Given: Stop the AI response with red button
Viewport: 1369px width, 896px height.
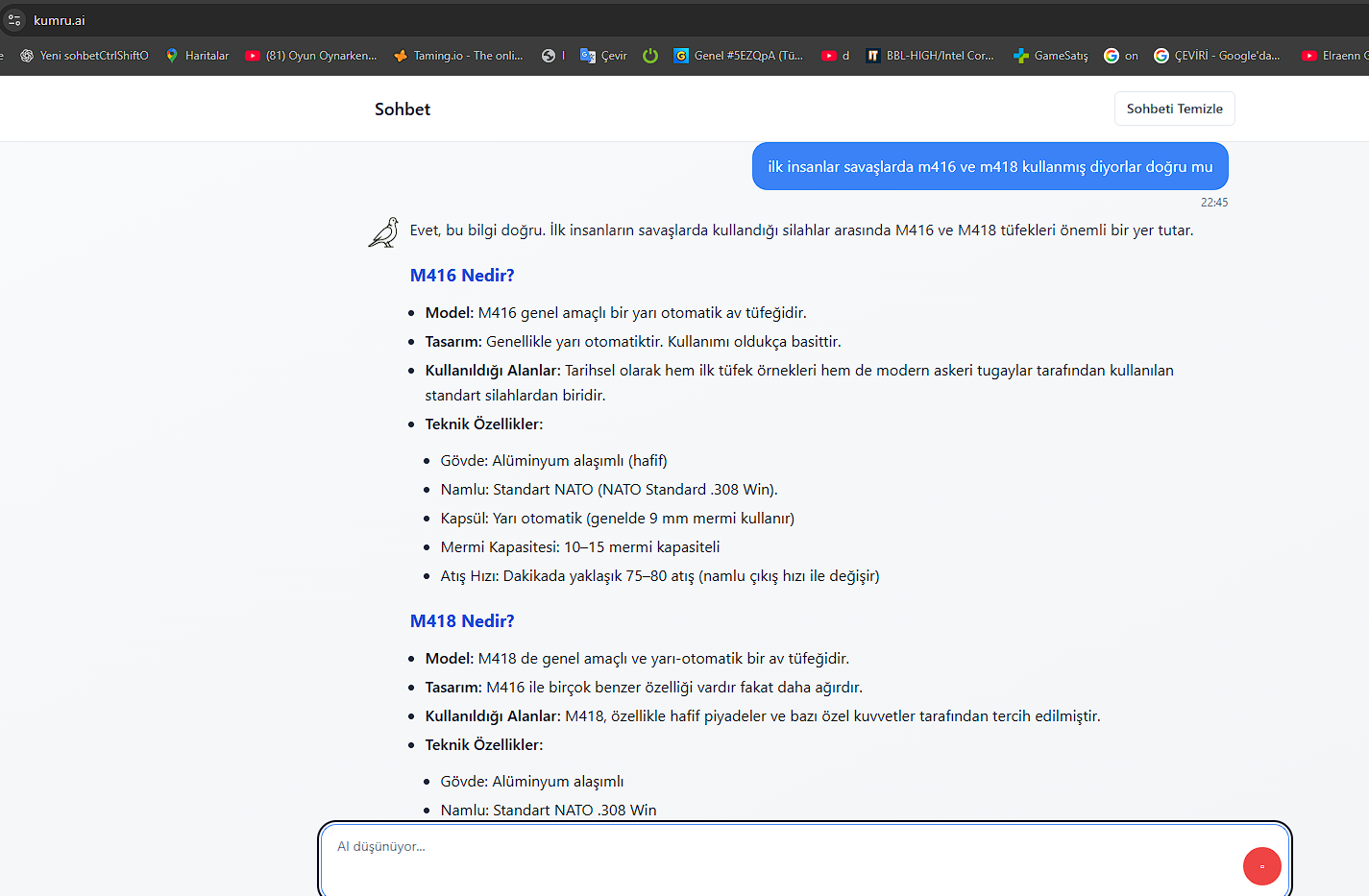Looking at the screenshot, I should tap(1261, 866).
